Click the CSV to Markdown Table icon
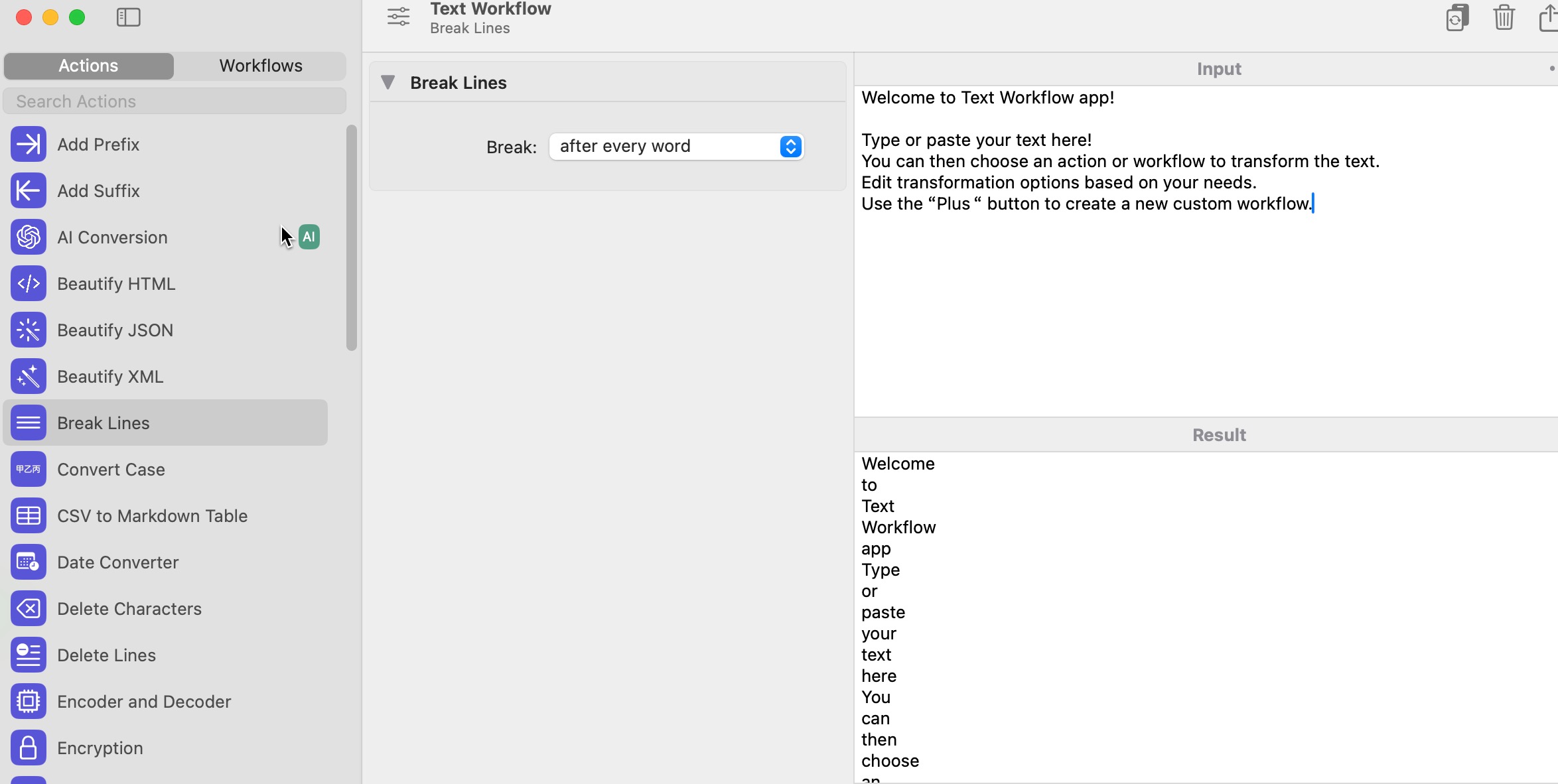The width and height of the screenshot is (1558, 784). [29, 515]
